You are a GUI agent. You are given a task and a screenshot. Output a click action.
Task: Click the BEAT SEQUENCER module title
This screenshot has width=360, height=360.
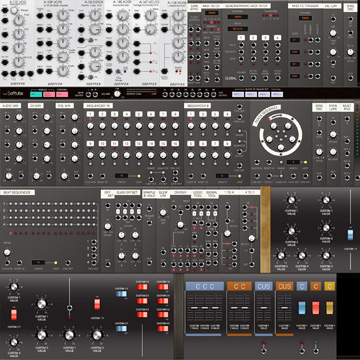(x=18, y=193)
